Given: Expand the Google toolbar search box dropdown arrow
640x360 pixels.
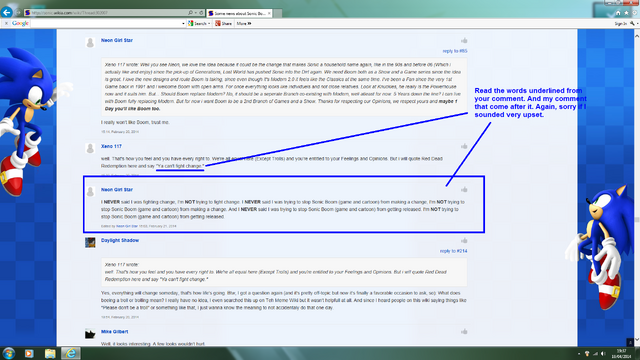Looking at the screenshot, I should [x=183, y=24].
